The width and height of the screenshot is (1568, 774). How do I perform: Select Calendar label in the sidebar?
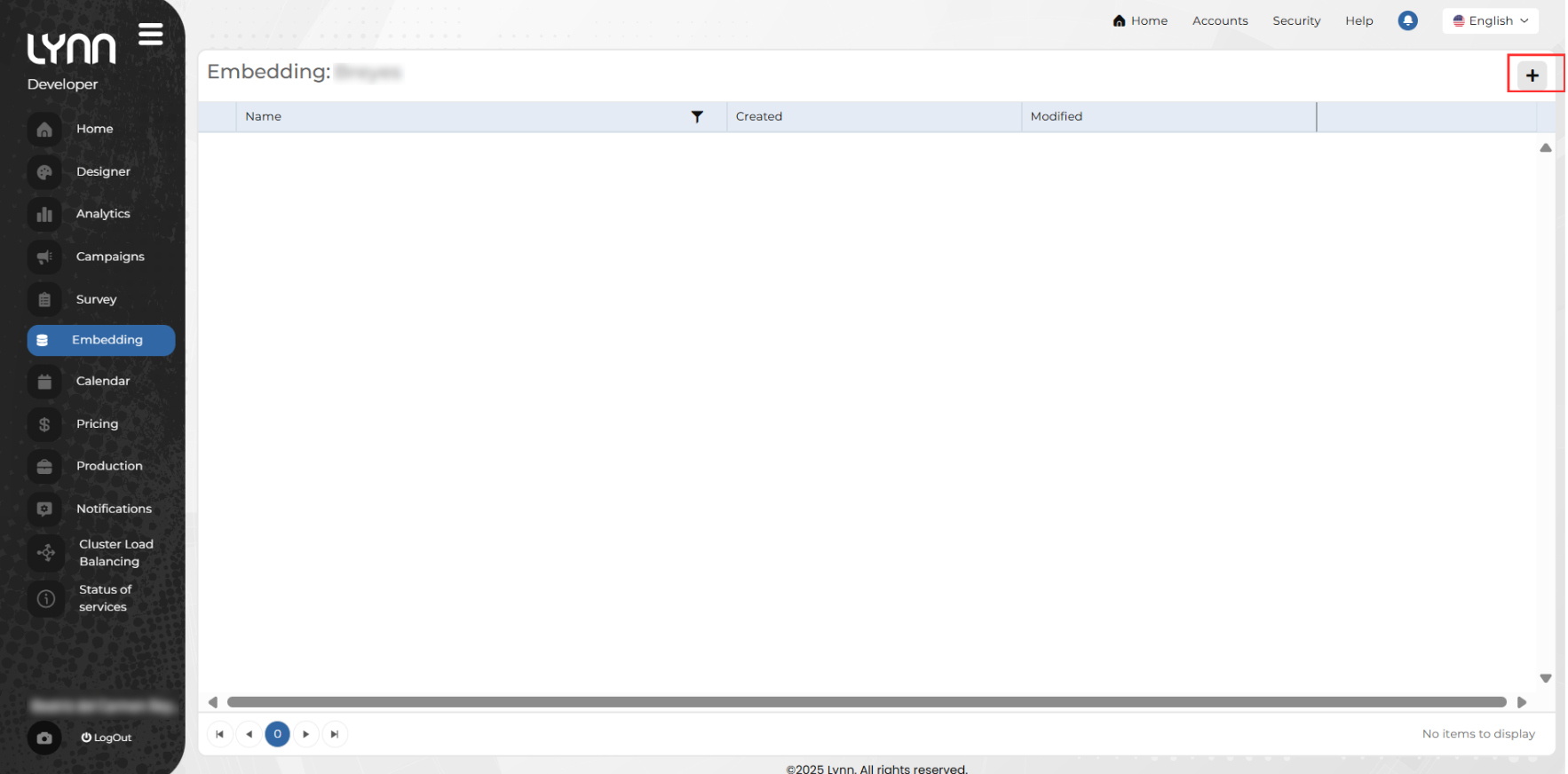[103, 381]
